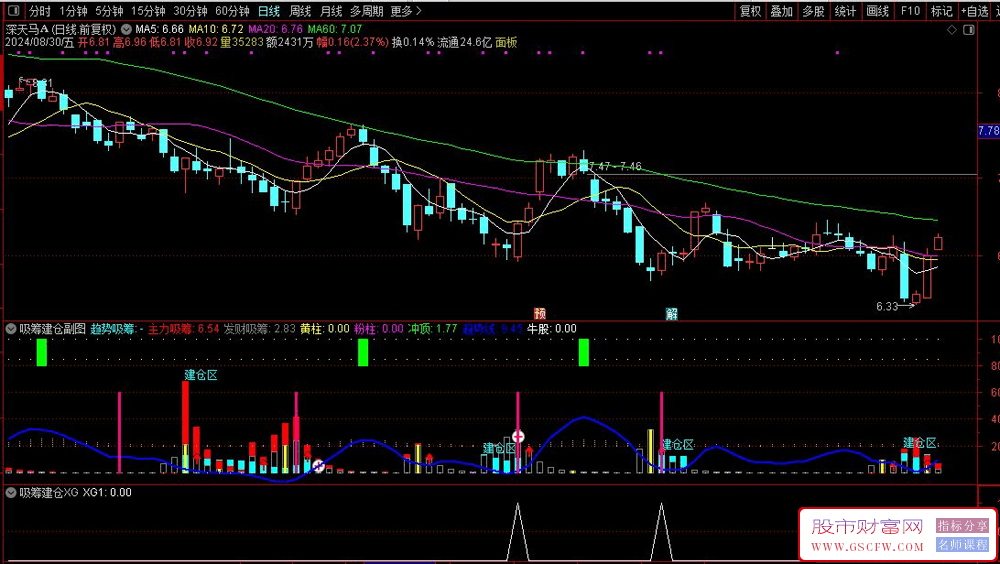Click the 预 marker below the chart
Viewport: 1000px width, 564px height.
540,313
